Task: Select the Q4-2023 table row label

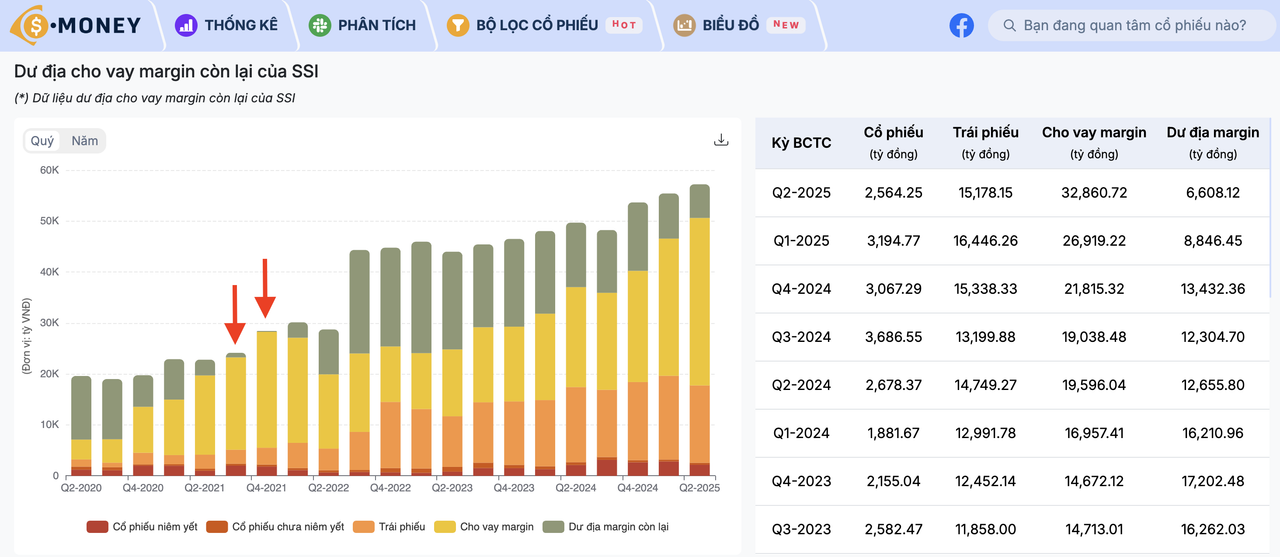Action: (801, 481)
